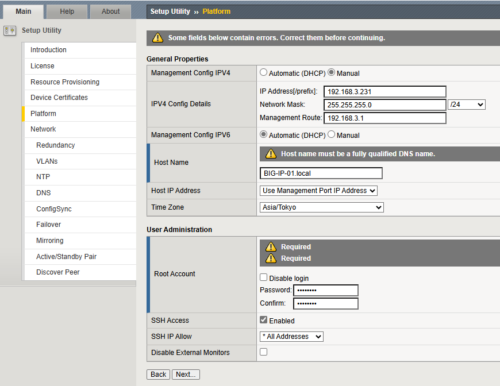The image size is (500, 386).
Task: Click the Host Name field BIG-IP-01.local
Action: [321, 173]
